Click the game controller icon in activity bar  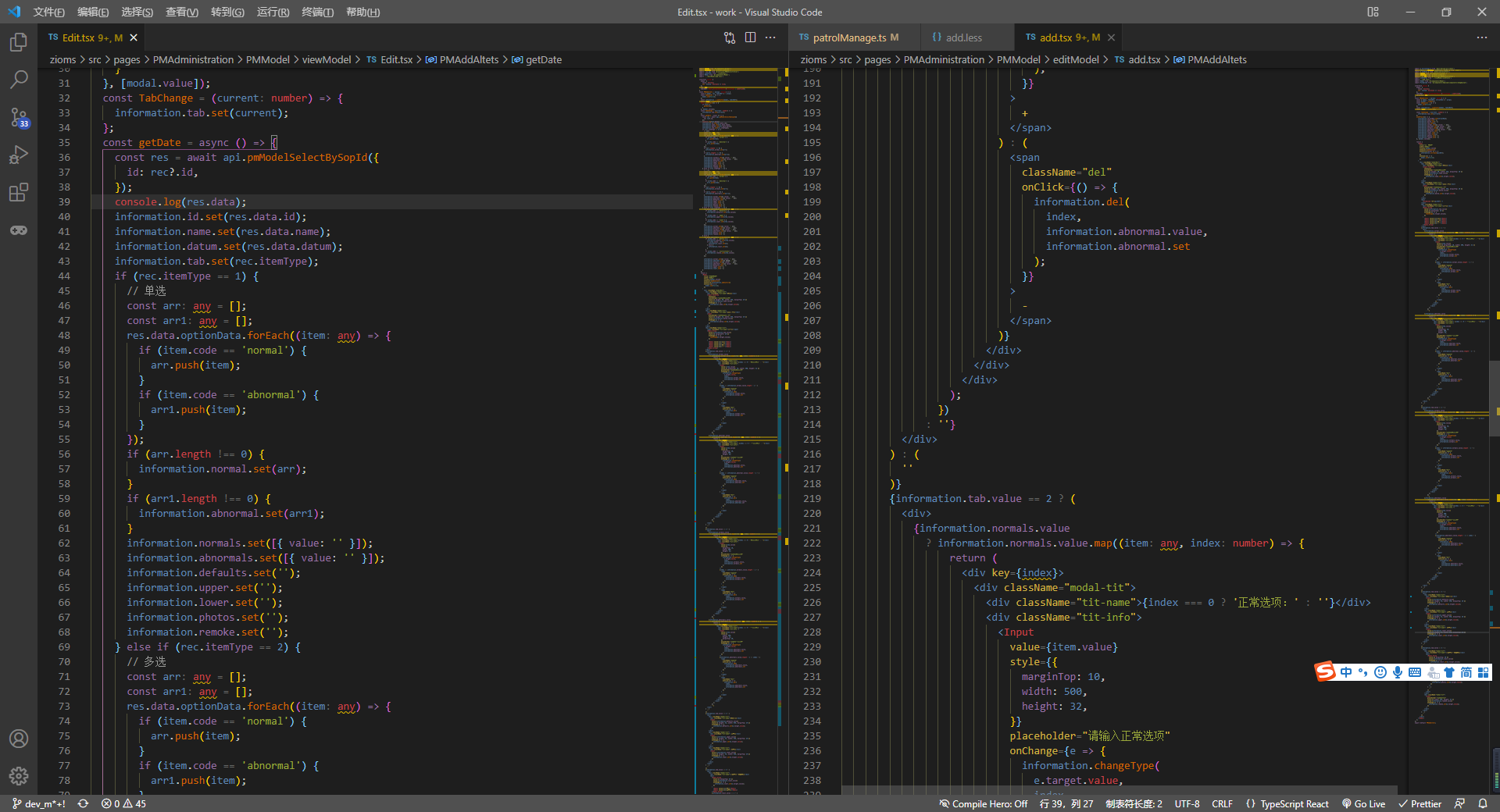tap(19, 230)
